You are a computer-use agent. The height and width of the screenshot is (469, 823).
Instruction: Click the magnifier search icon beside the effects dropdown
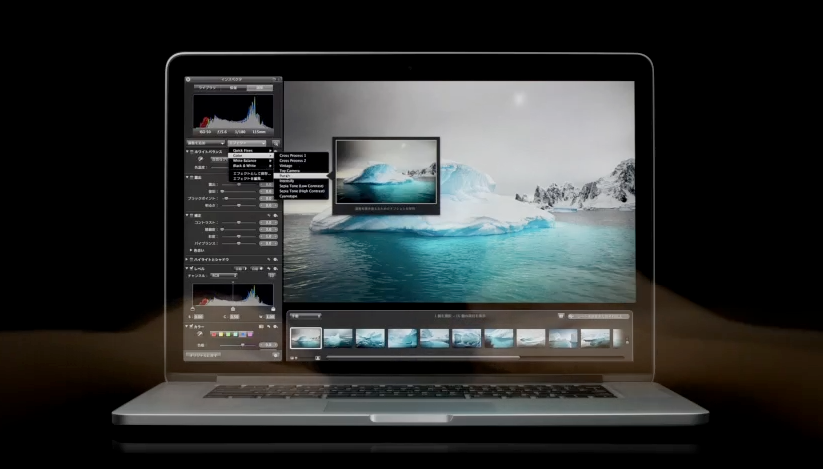tap(275, 144)
